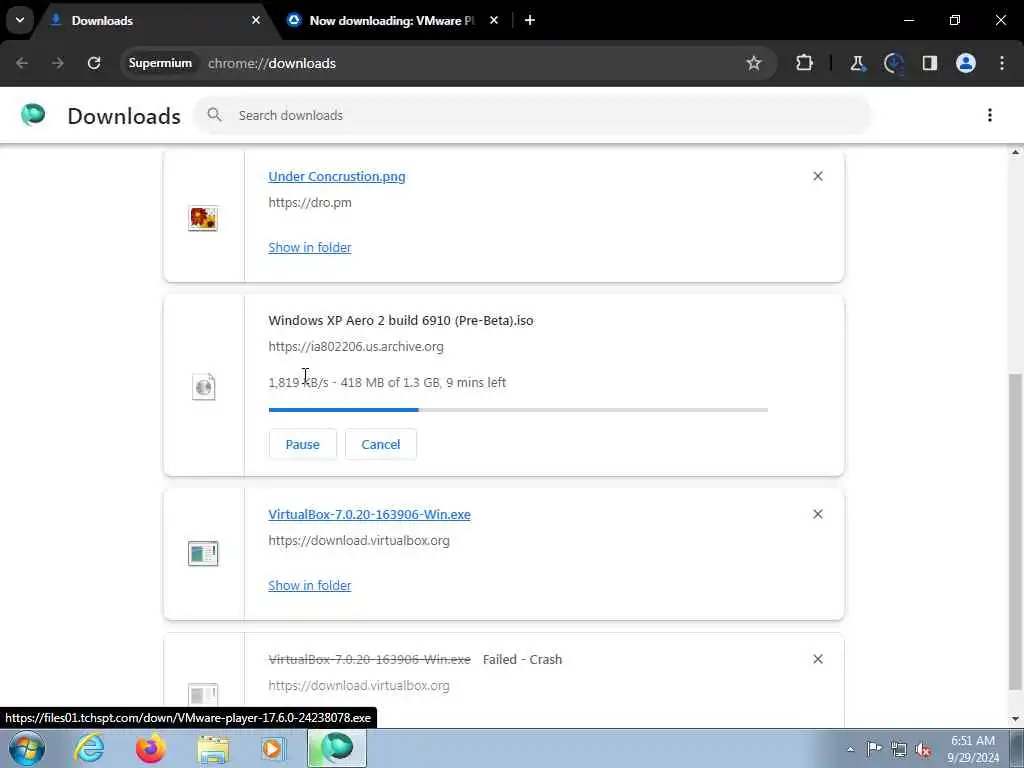Click the download speed status text

coord(387,383)
